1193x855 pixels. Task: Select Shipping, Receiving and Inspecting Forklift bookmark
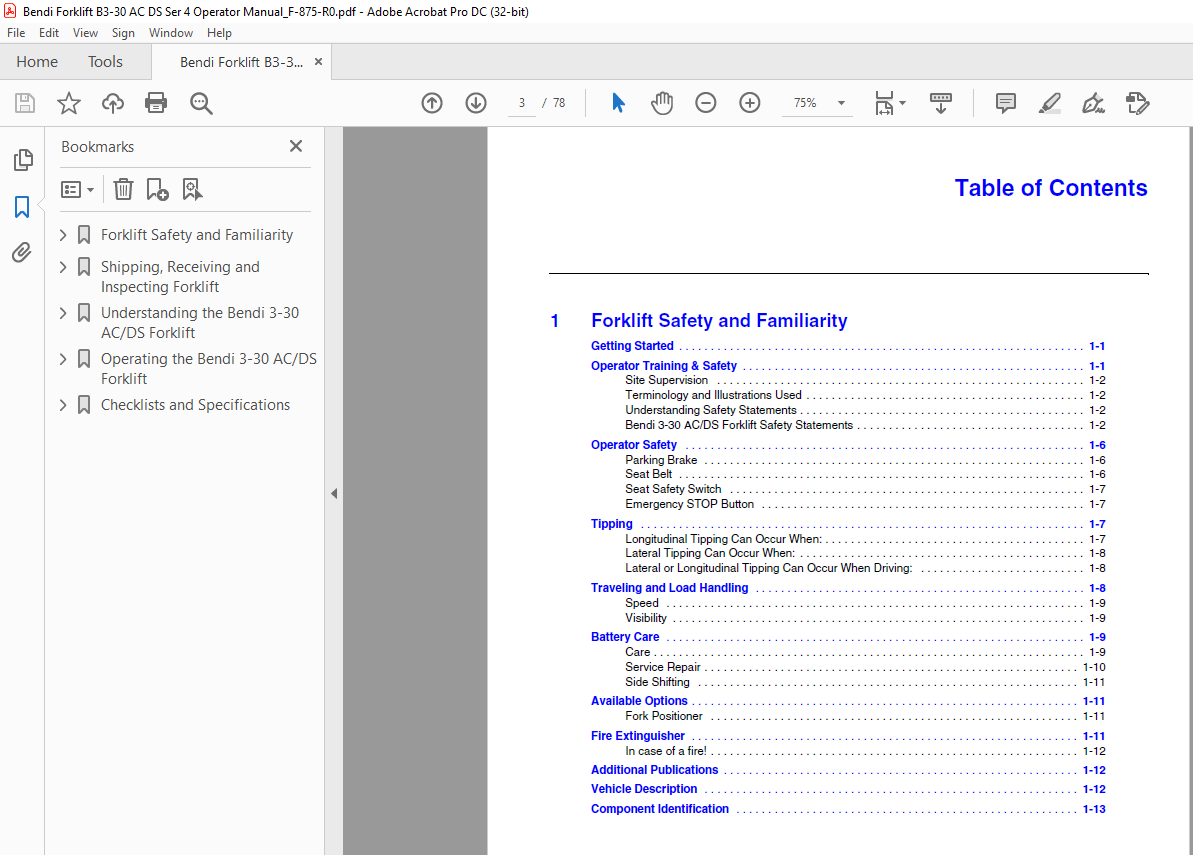tap(180, 277)
